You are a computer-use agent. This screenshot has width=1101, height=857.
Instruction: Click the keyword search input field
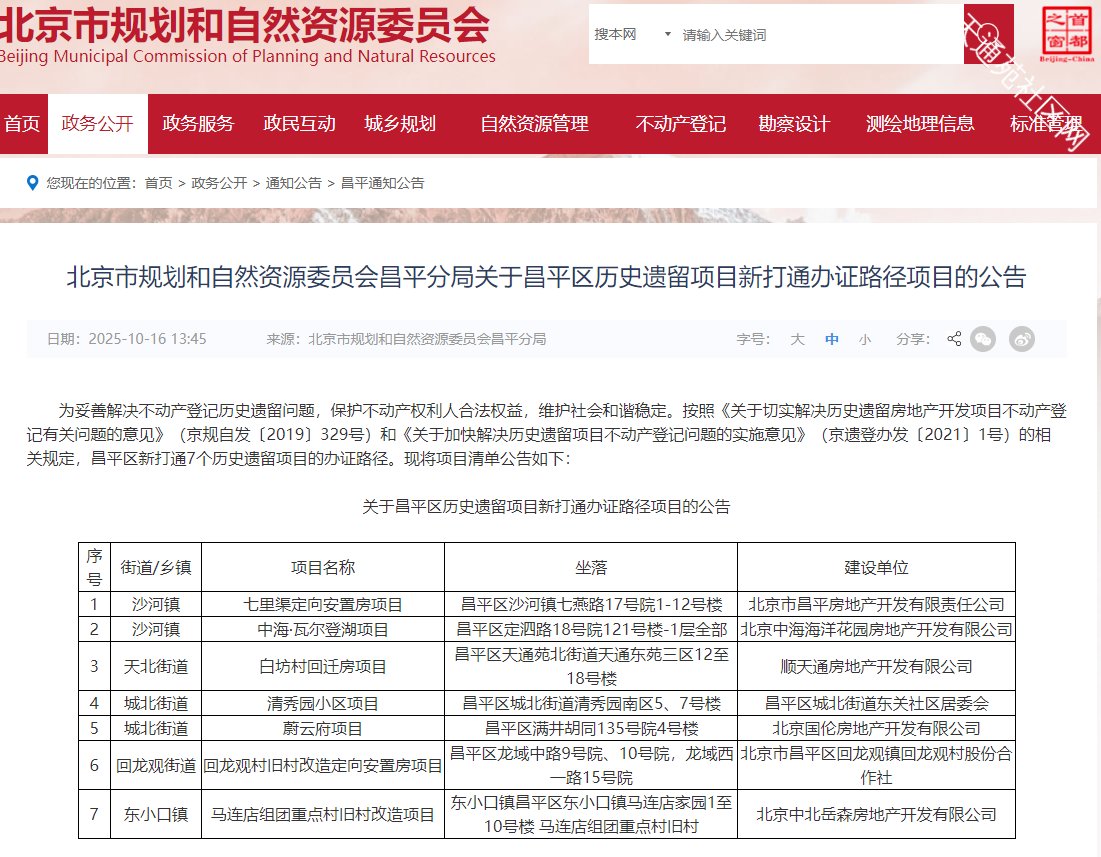point(815,35)
